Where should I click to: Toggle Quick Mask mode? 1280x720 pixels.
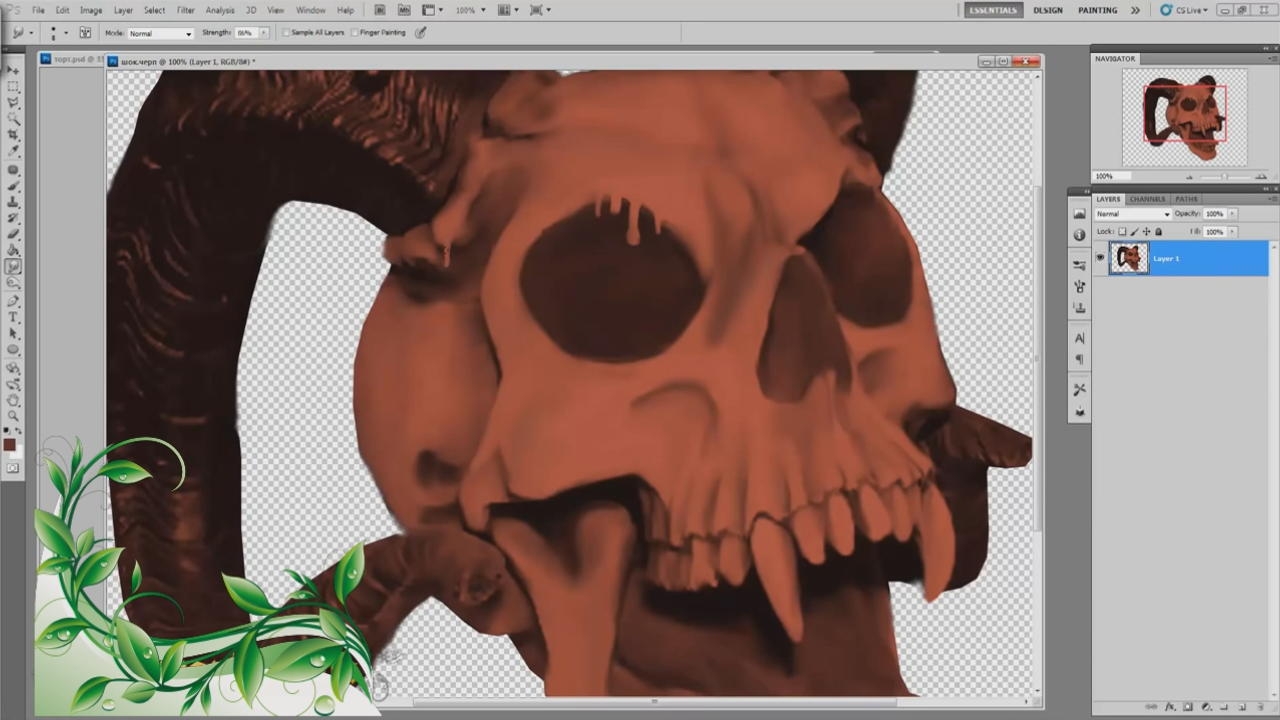point(13,468)
